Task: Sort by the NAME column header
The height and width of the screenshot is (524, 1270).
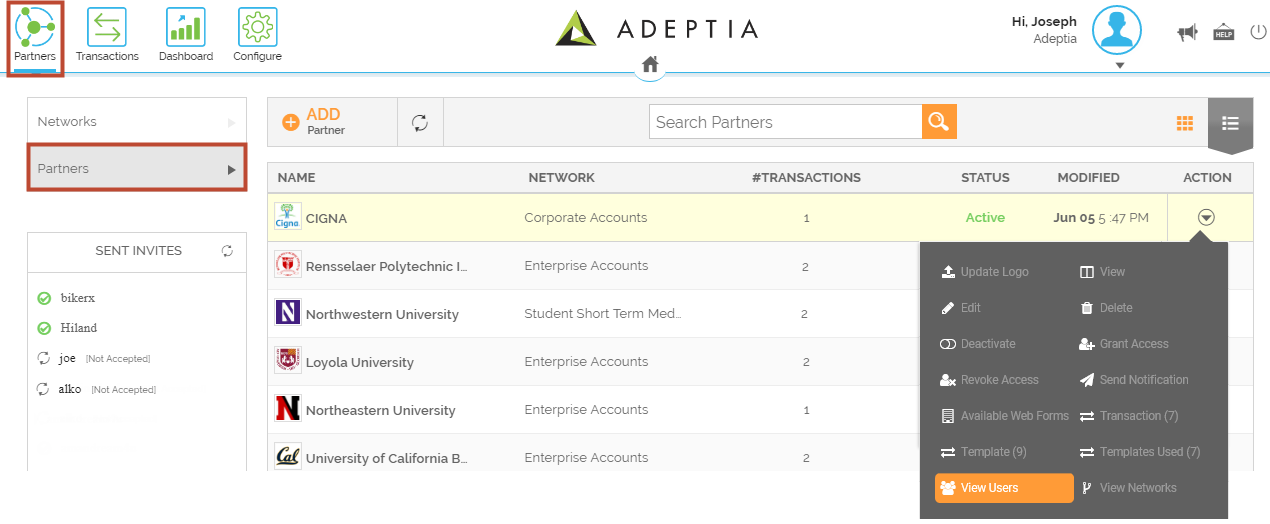Action: click(x=296, y=177)
